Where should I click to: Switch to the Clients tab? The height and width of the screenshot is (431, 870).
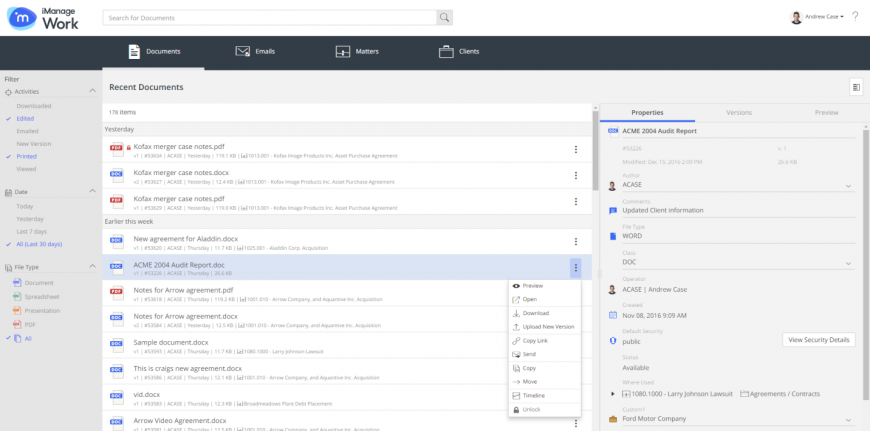click(459, 52)
